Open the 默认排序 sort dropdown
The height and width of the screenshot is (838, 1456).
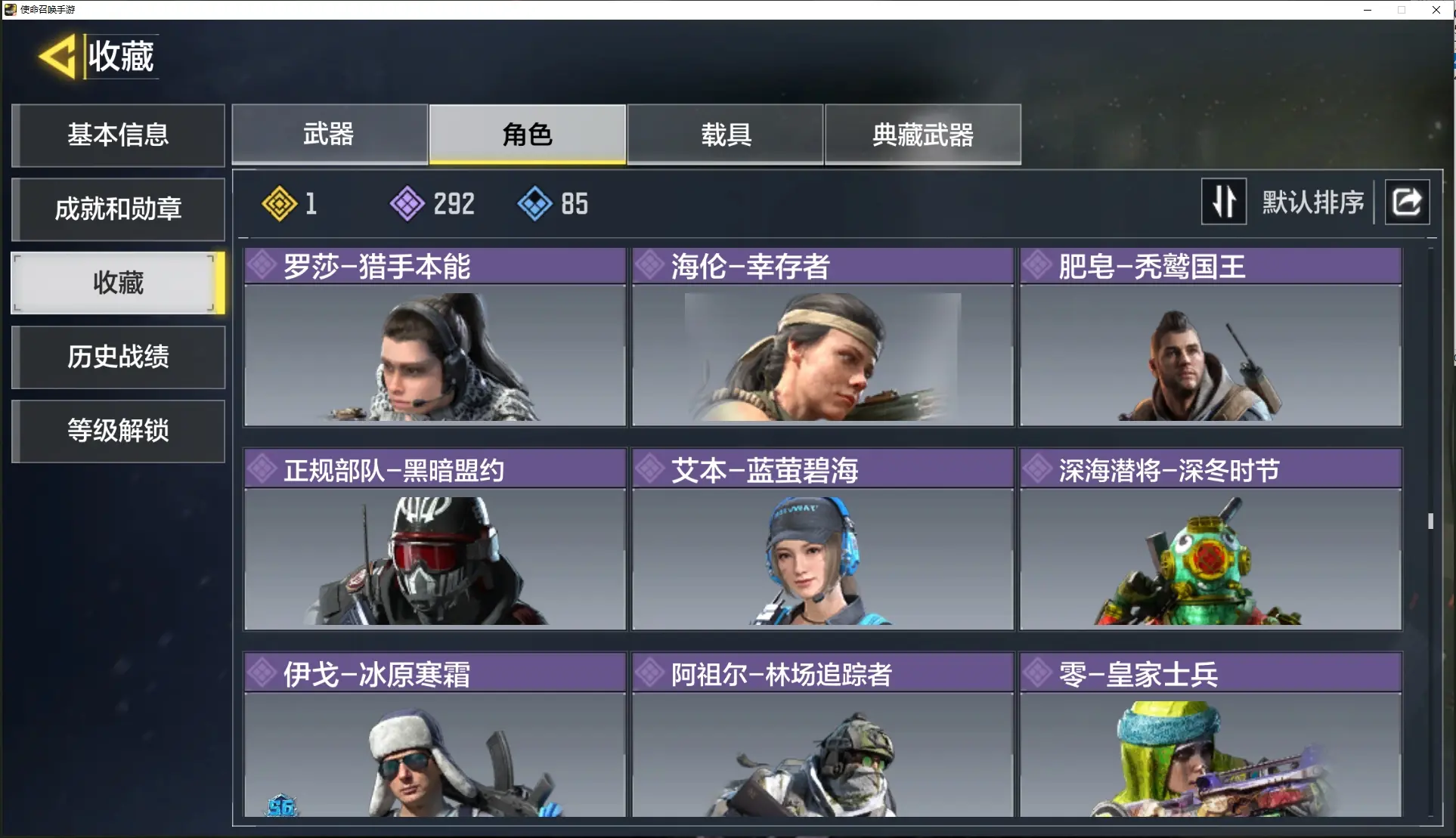click(x=1313, y=202)
